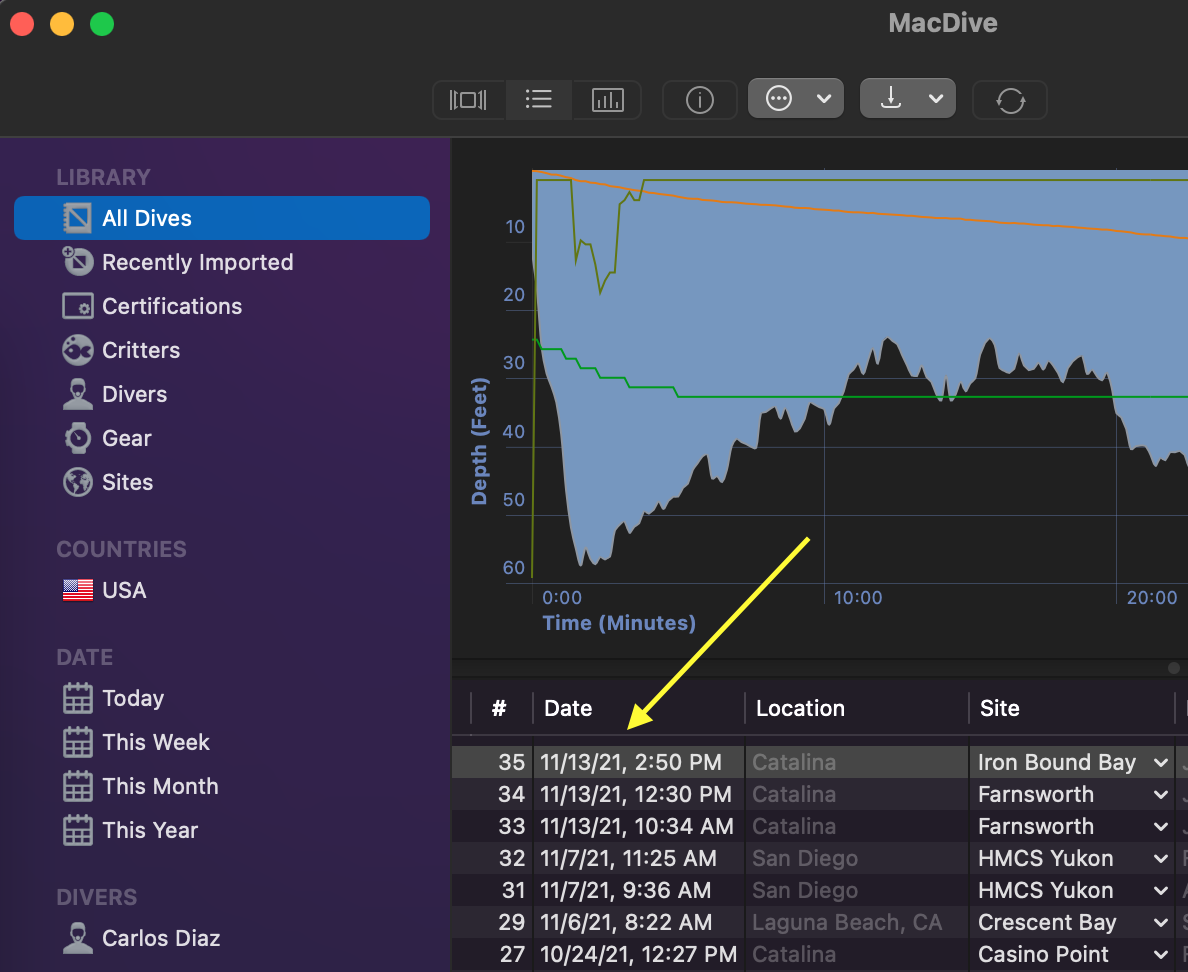Image resolution: width=1188 pixels, height=972 pixels.
Task: Open the Certifications section
Action: pyautogui.click(x=171, y=306)
